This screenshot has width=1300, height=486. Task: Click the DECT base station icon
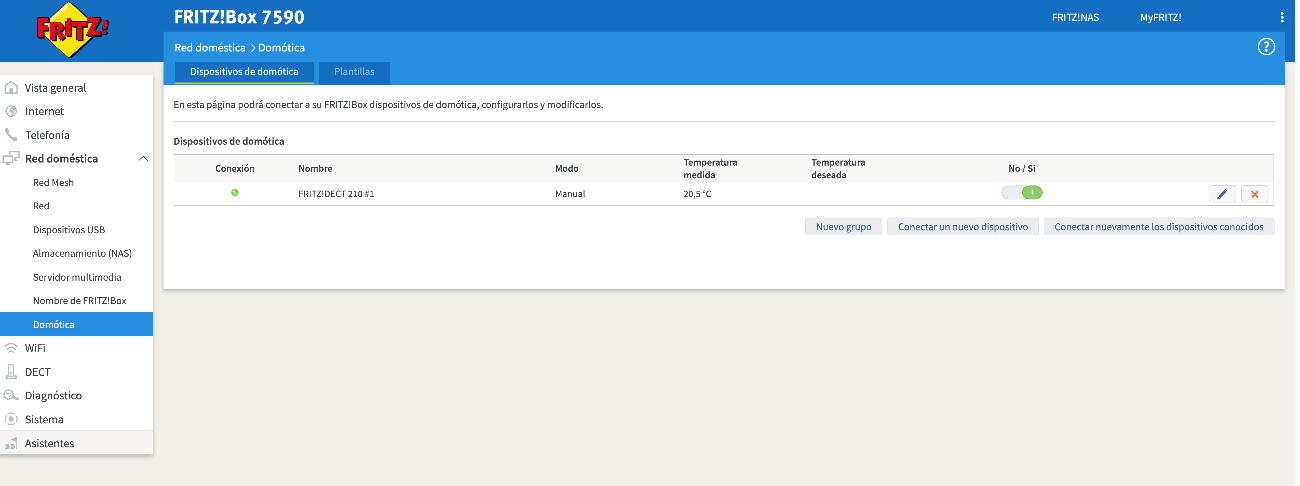tap(11, 372)
